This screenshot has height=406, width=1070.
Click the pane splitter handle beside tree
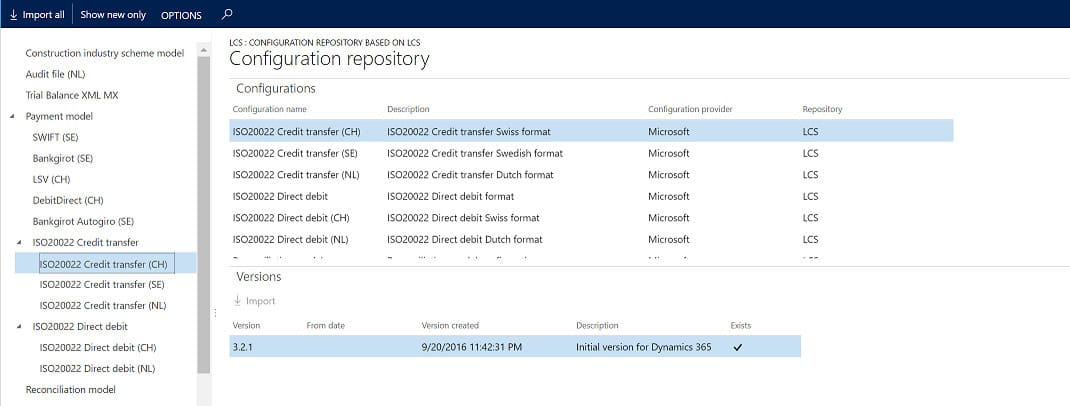(x=215, y=314)
